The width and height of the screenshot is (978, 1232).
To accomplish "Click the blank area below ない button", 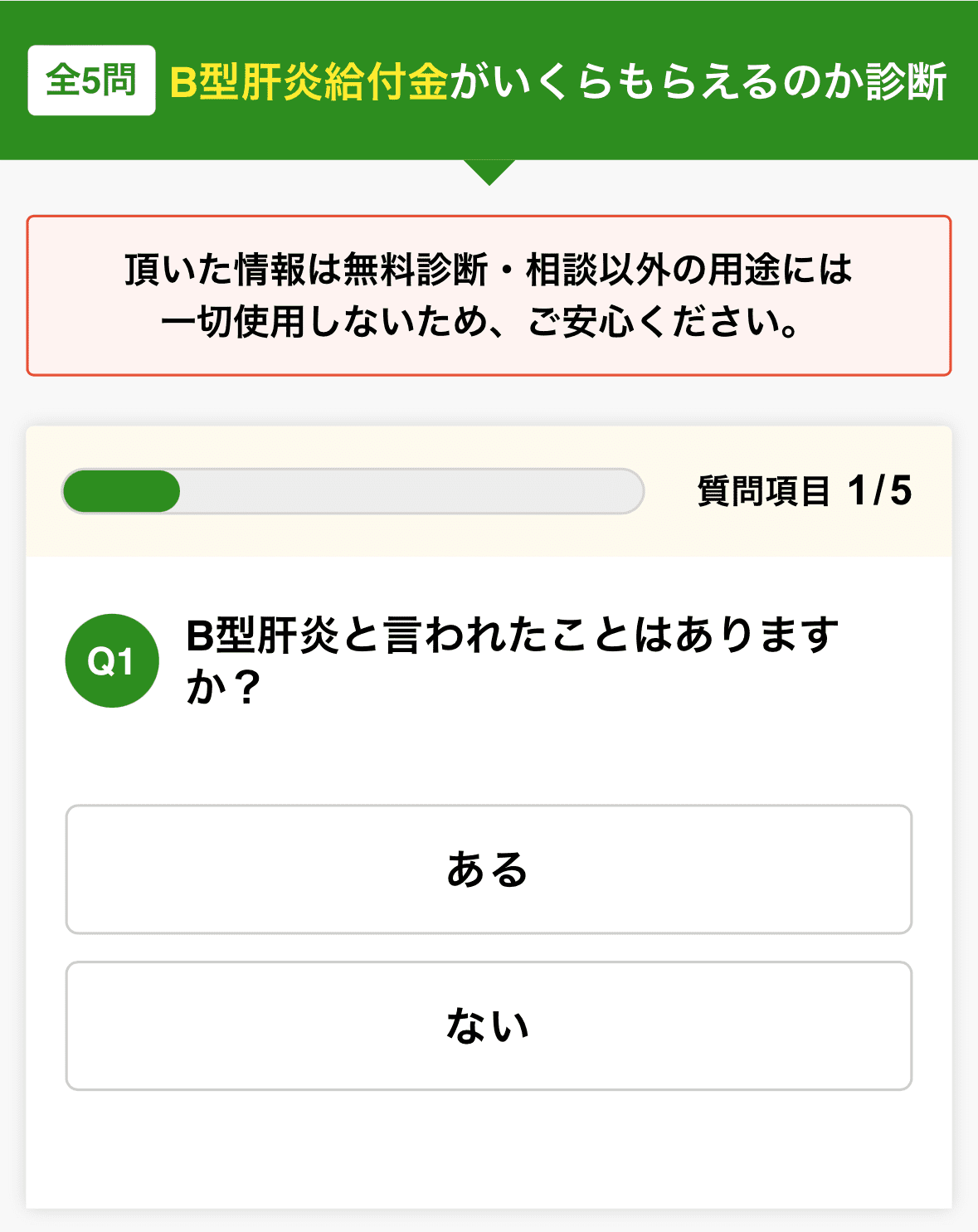I will (489, 1149).
